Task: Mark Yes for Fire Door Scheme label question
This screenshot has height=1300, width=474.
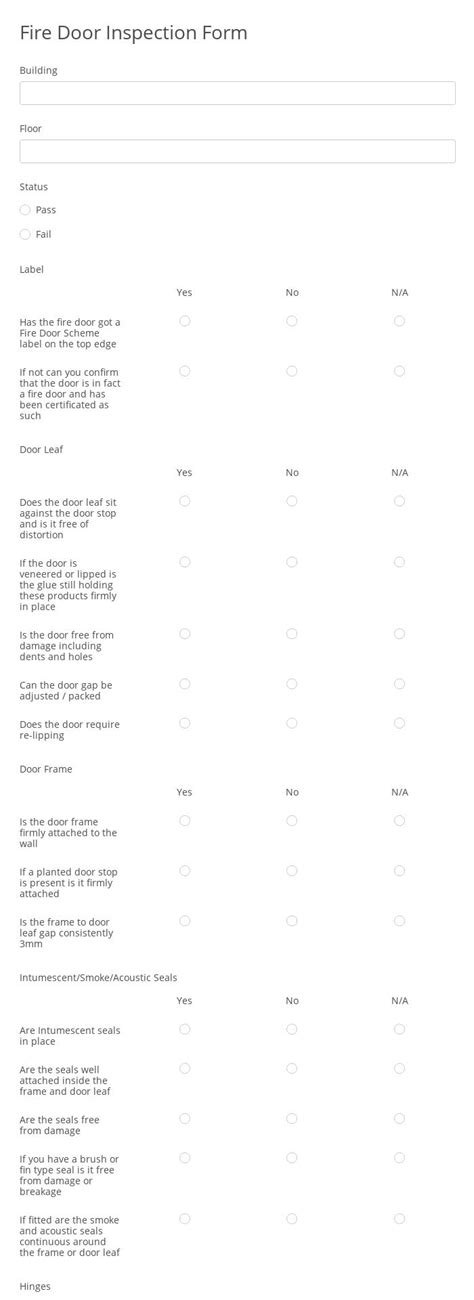Action: tap(184, 321)
